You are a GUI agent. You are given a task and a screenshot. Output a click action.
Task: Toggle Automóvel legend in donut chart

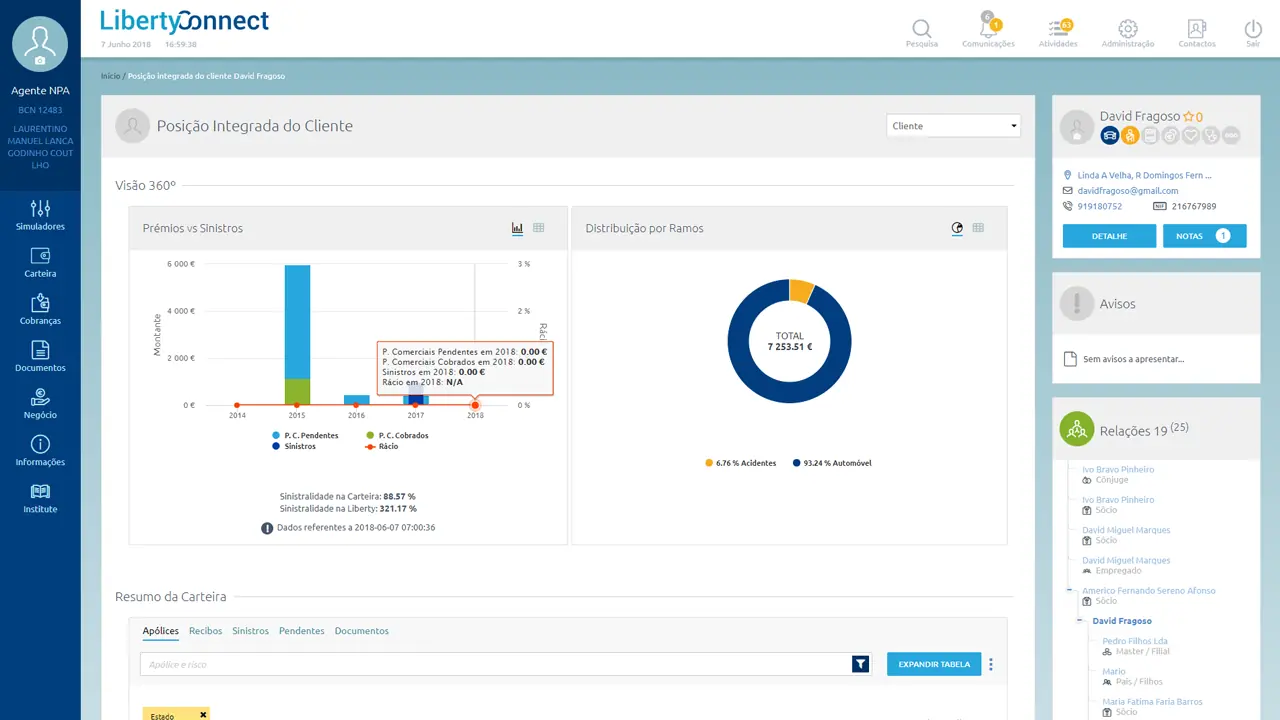pyautogui.click(x=831, y=463)
